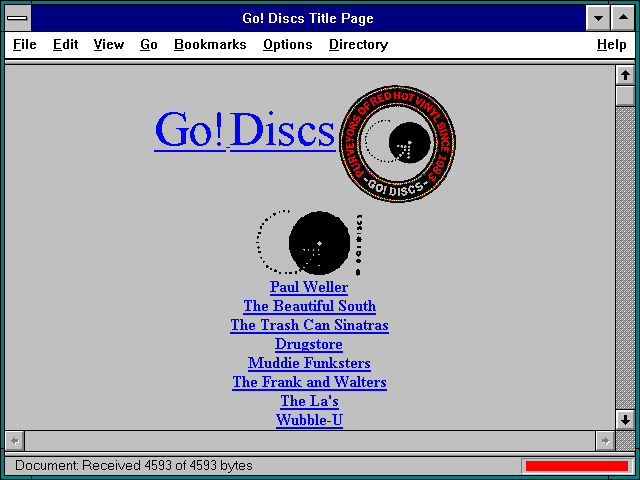Open The Trash Can Sinatras link
Screen dimensions: 640x480
pos(309,325)
